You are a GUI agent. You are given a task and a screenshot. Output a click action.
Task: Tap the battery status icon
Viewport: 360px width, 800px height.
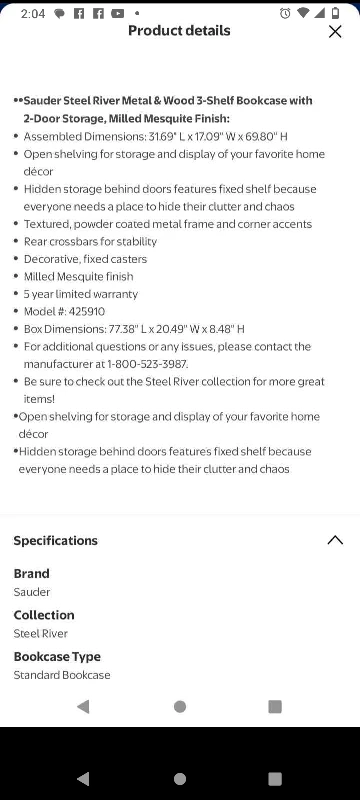(x=336, y=13)
